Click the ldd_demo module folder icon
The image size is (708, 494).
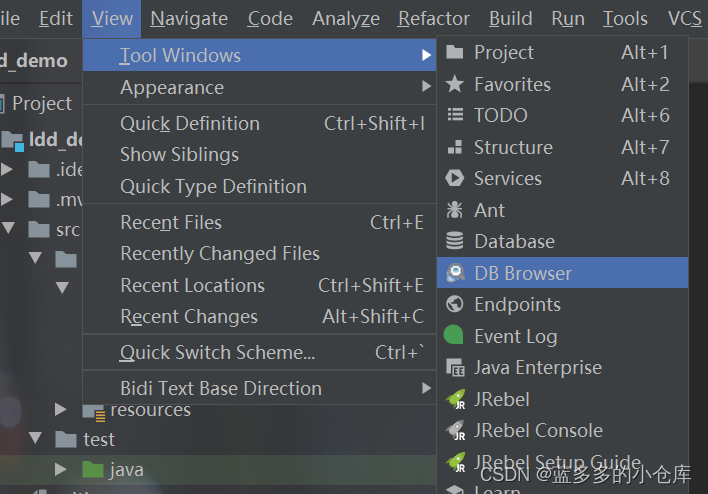[x=13, y=140]
